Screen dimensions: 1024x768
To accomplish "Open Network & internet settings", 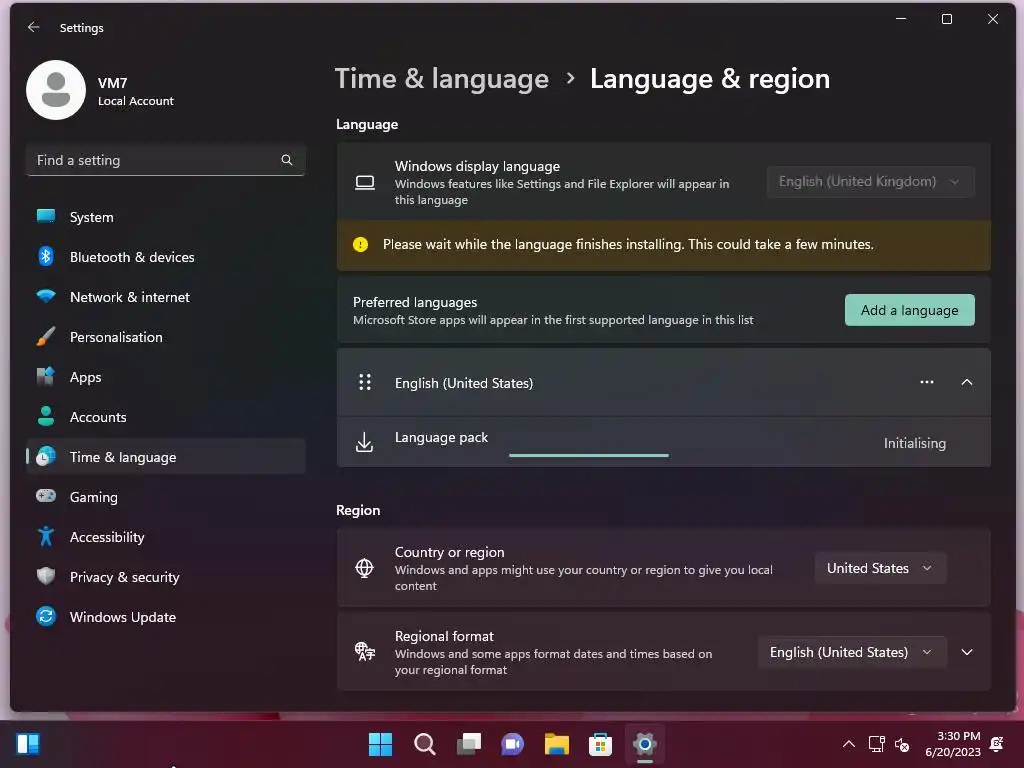I will (166, 297).
